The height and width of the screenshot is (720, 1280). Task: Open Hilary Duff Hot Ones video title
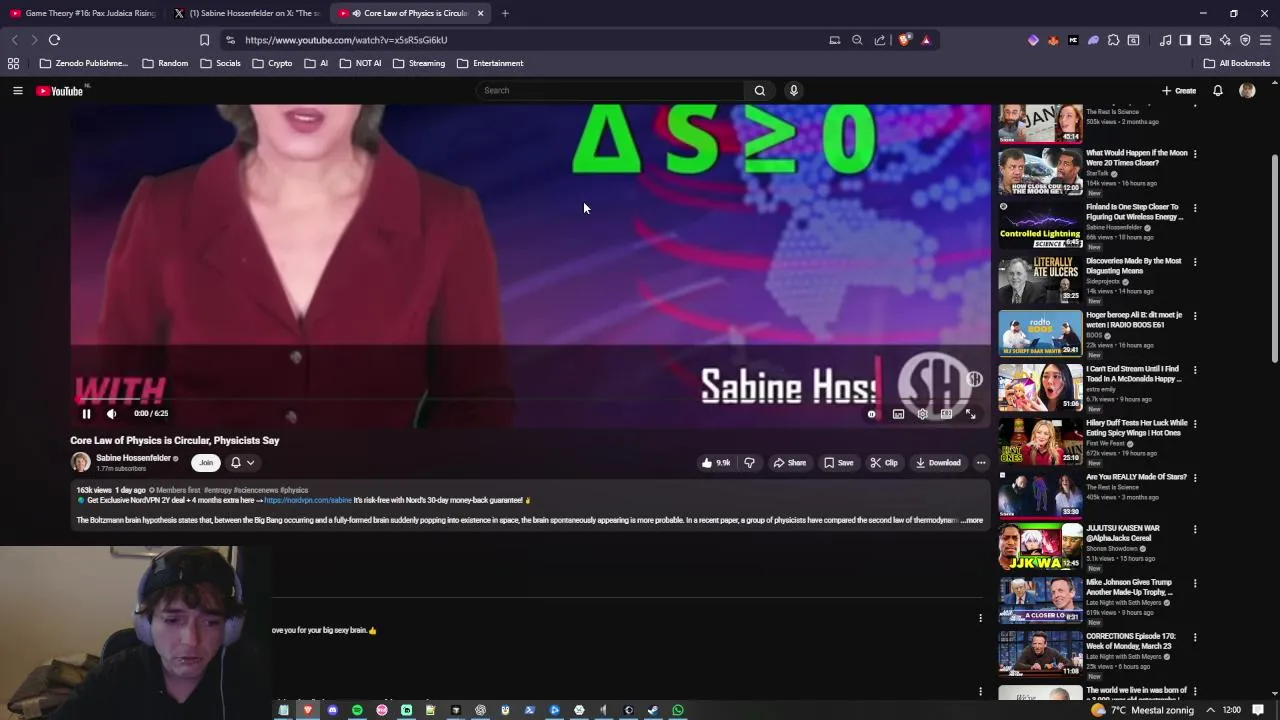[x=1137, y=428]
